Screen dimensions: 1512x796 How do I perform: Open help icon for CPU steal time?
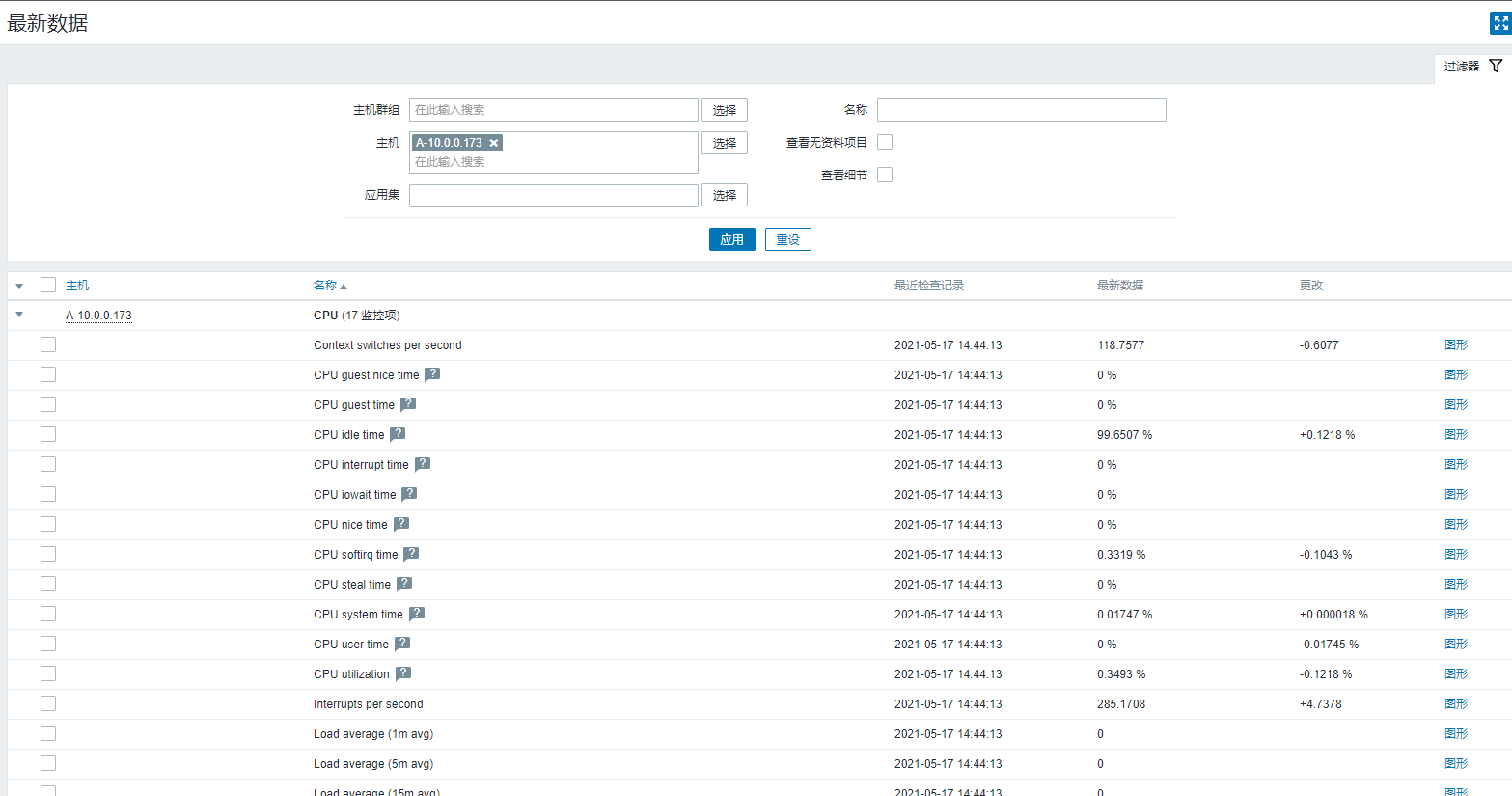404,584
